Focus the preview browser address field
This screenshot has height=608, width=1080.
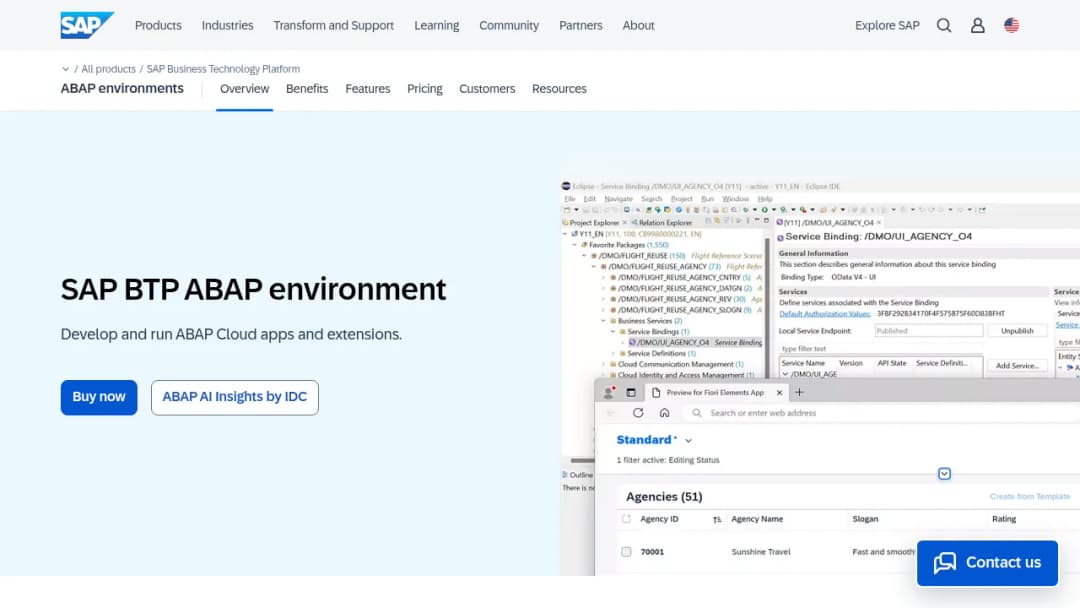point(882,412)
